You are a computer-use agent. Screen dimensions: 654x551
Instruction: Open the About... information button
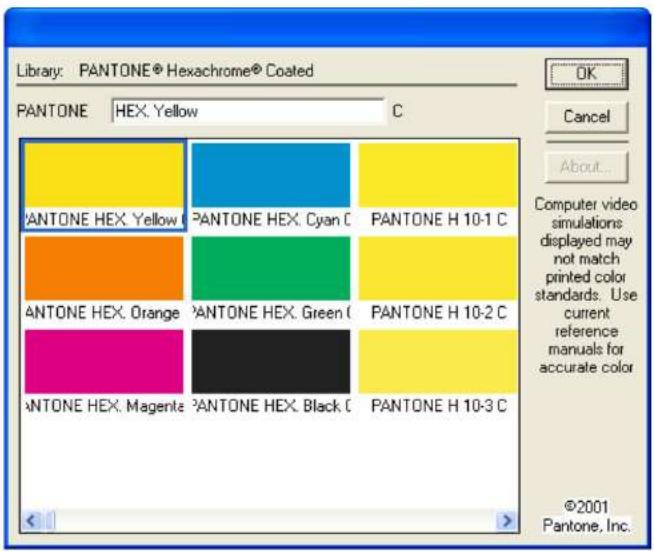pos(586,167)
